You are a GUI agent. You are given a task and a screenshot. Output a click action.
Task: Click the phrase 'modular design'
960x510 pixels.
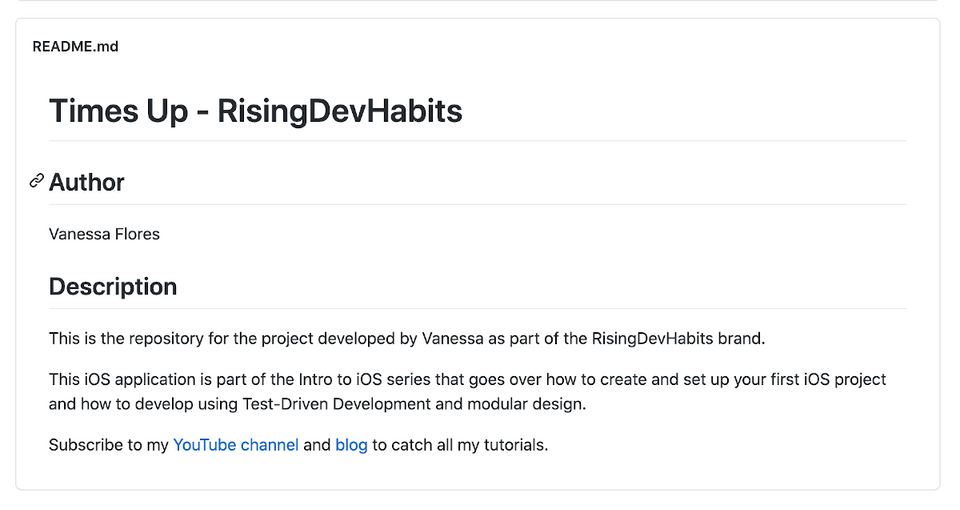[526, 404]
